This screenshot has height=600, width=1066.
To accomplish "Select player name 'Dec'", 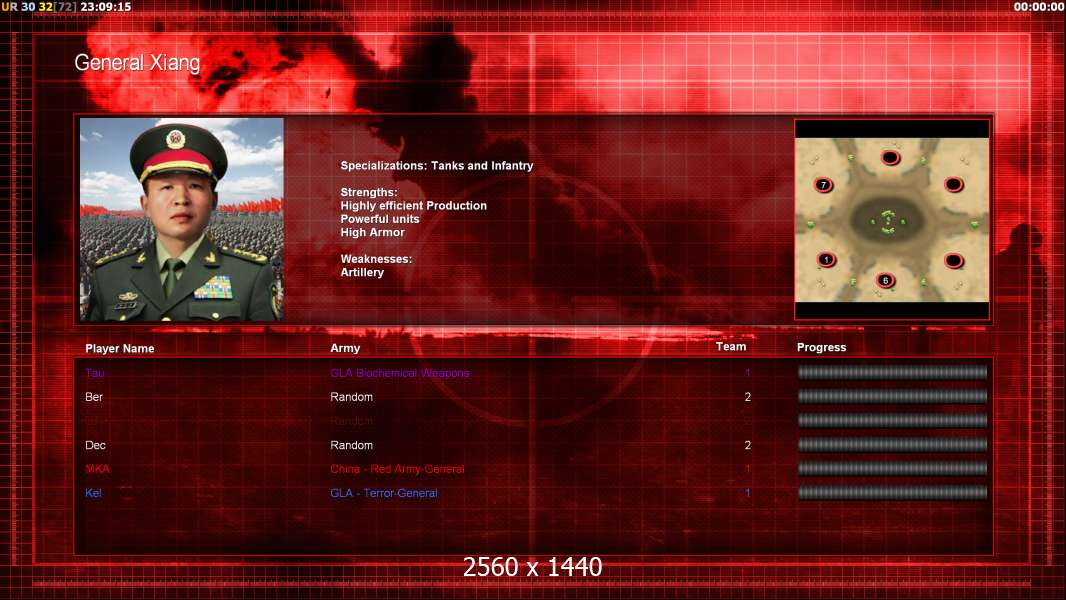I will 95,445.
